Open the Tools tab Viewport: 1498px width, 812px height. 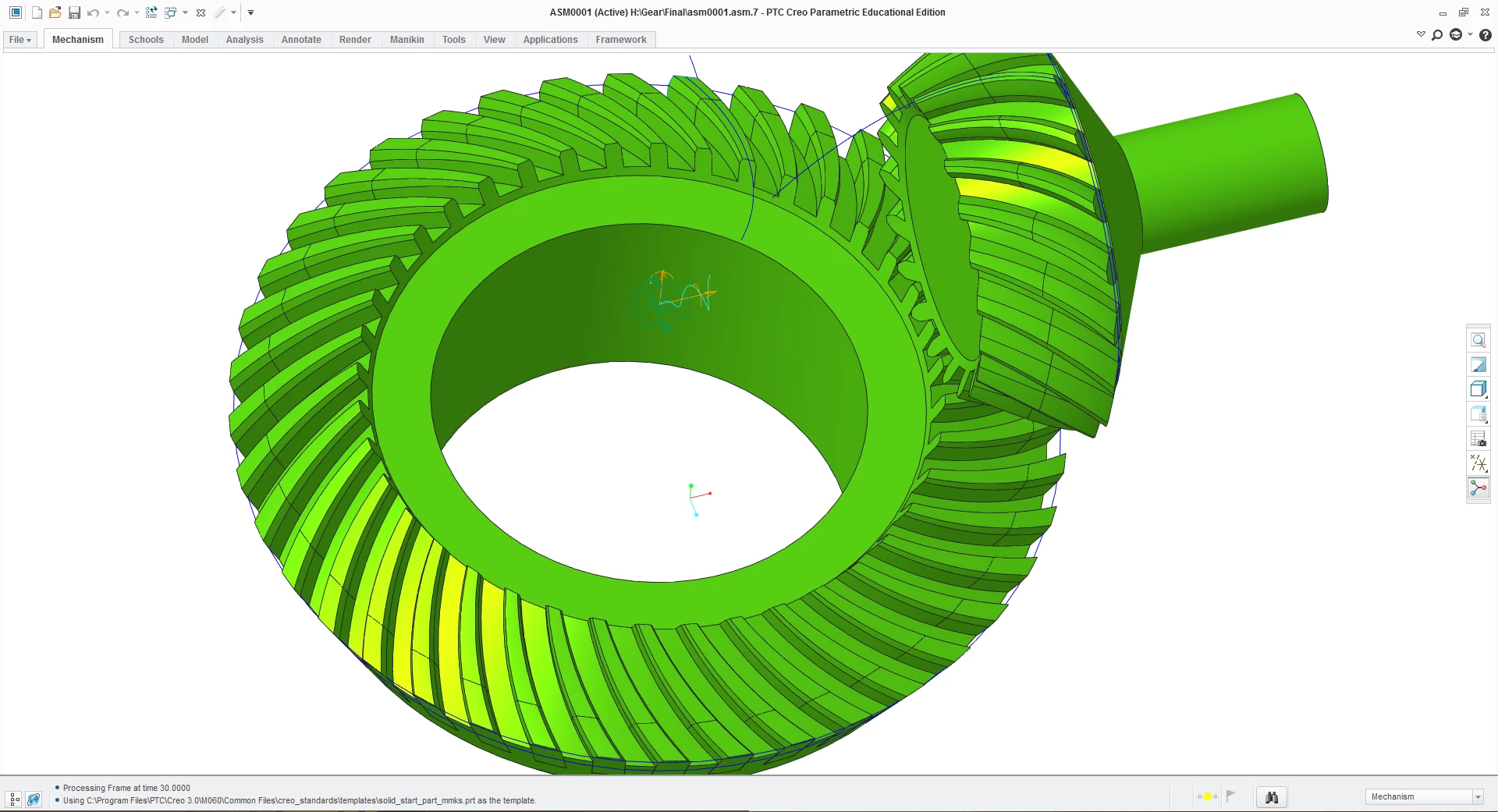pyautogui.click(x=454, y=40)
